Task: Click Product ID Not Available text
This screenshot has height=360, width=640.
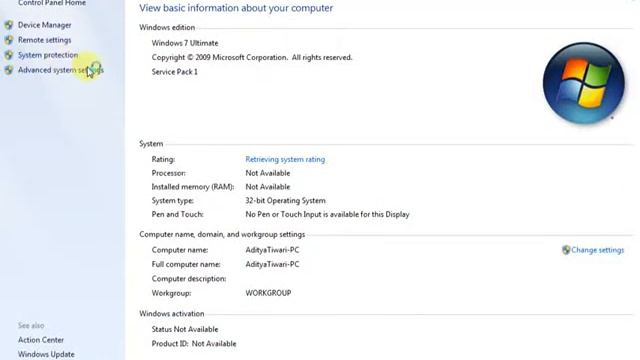Action: pyautogui.click(x=194, y=344)
